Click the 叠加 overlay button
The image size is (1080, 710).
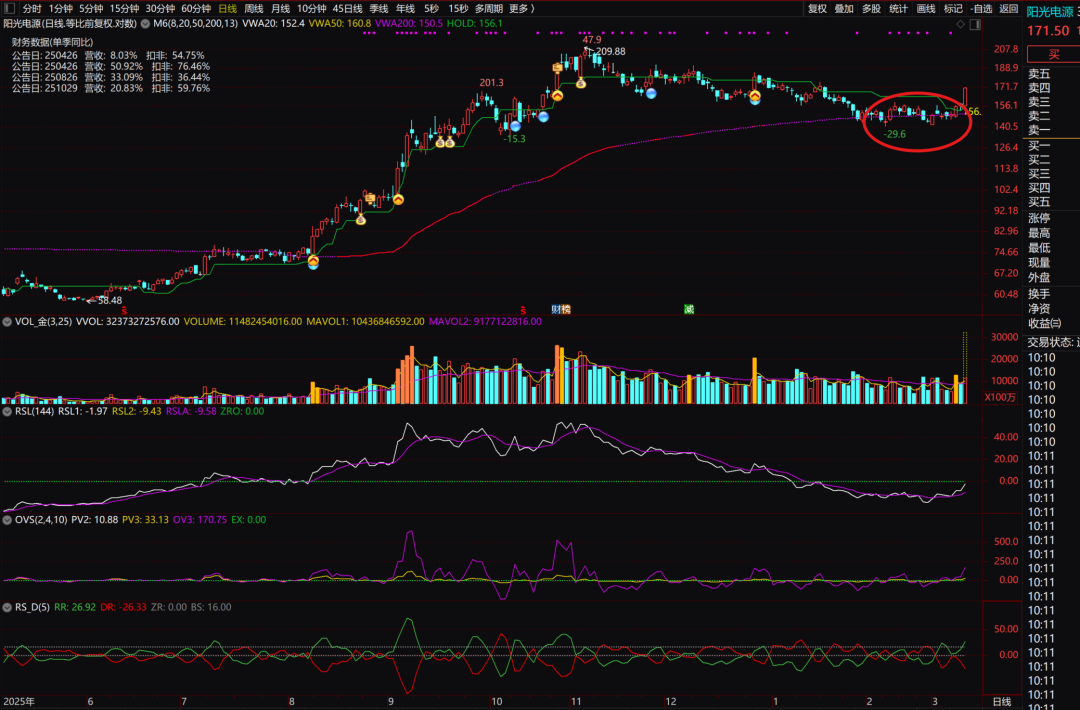point(844,8)
